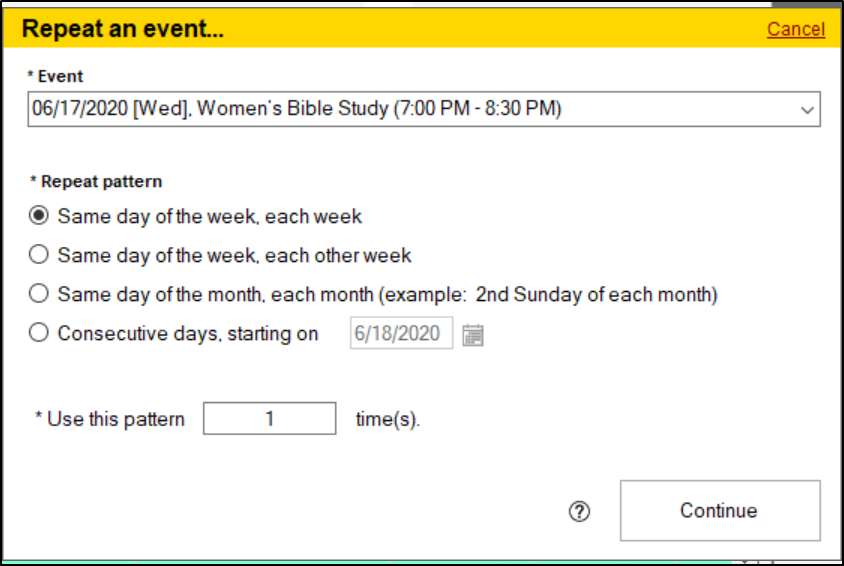Enable the 'Consecutive days' radio circle
This screenshot has width=844, height=566.
click(x=39, y=334)
